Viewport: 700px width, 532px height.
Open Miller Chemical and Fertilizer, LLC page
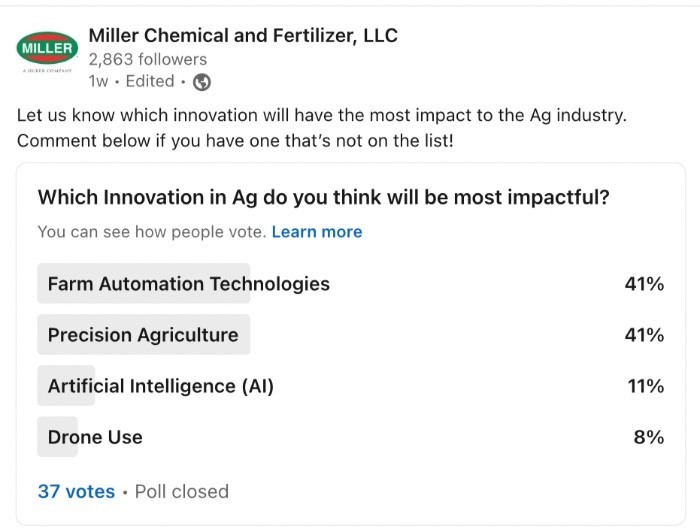click(243, 36)
